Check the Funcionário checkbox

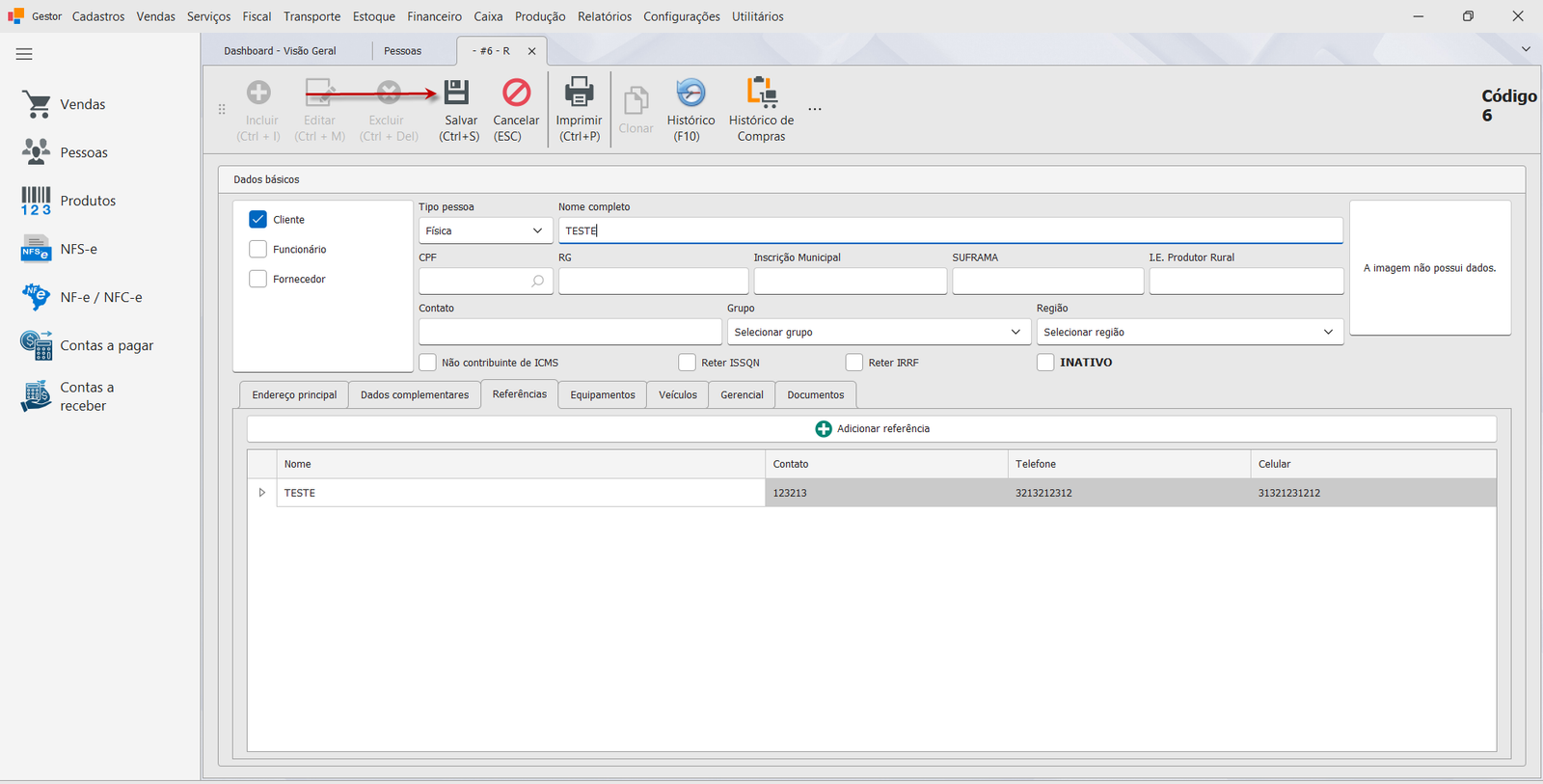pos(257,249)
